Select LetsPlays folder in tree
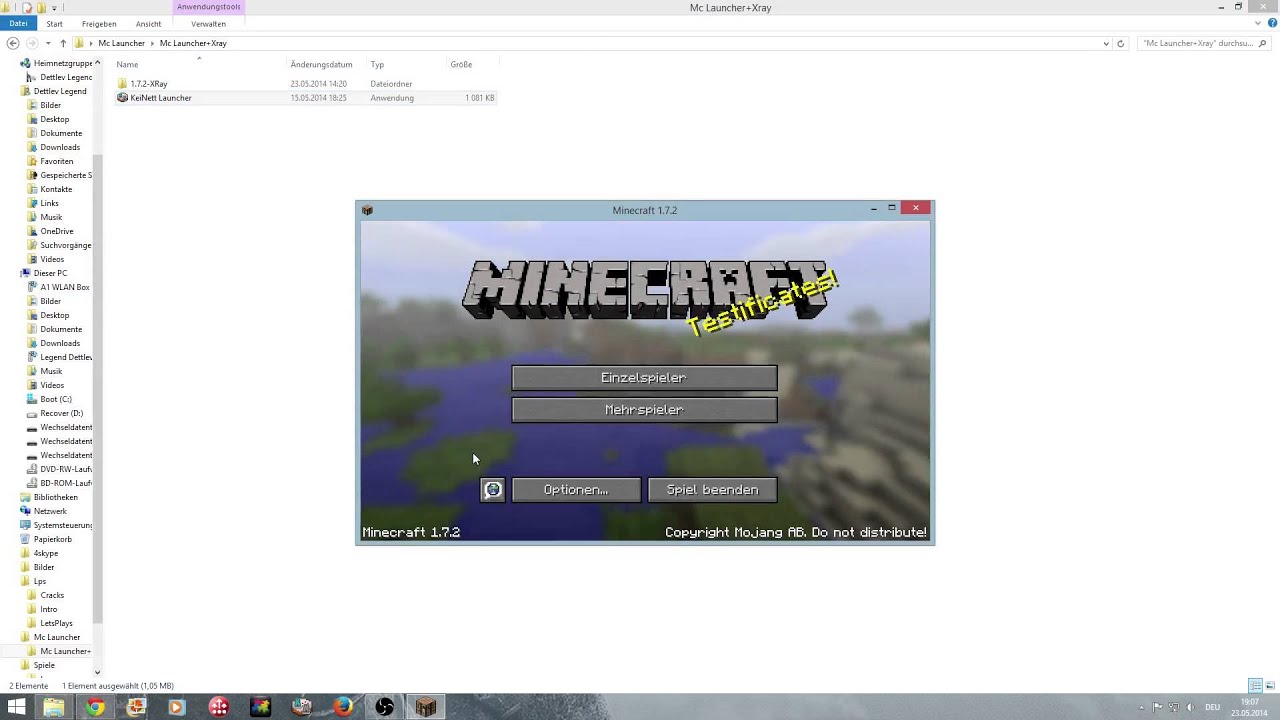This screenshot has height=720, width=1280. (x=56, y=623)
